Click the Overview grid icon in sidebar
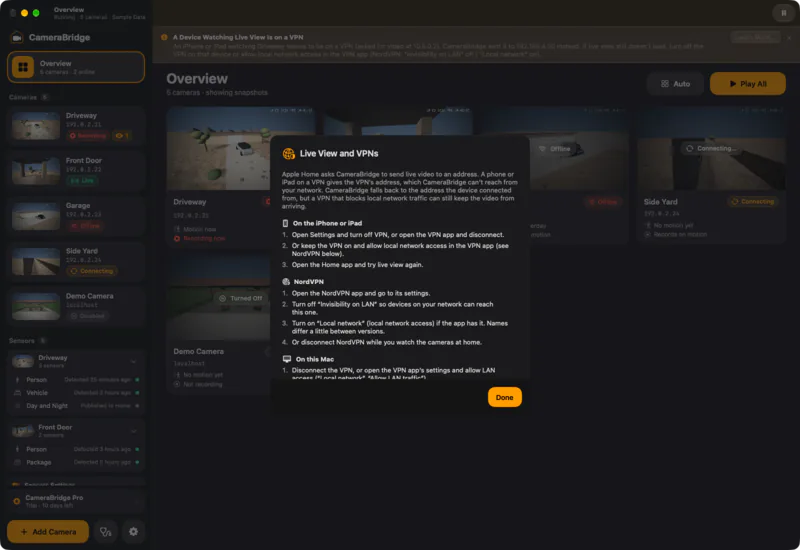 [x=23, y=67]
